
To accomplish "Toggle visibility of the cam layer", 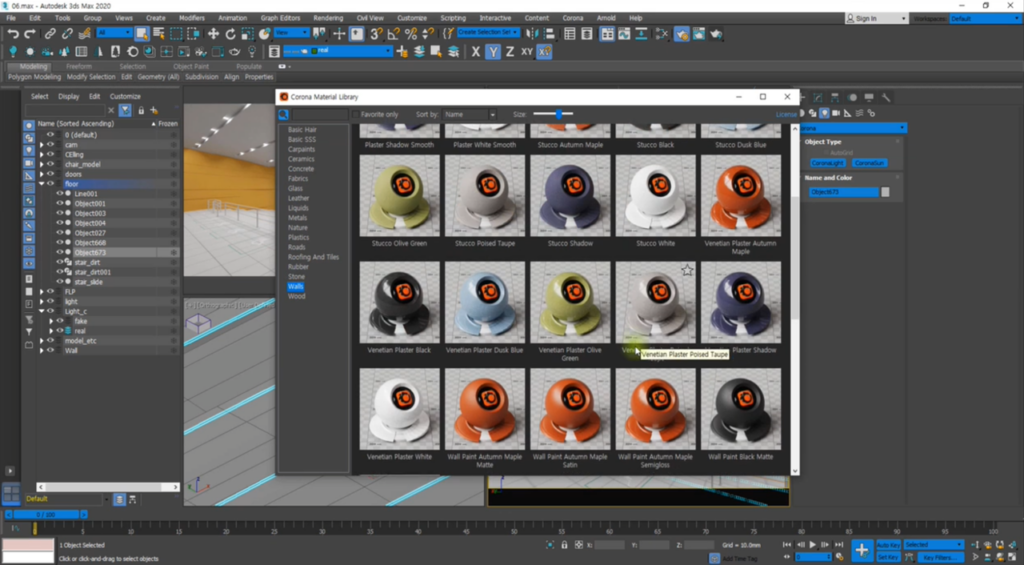I will pos(50,144).
